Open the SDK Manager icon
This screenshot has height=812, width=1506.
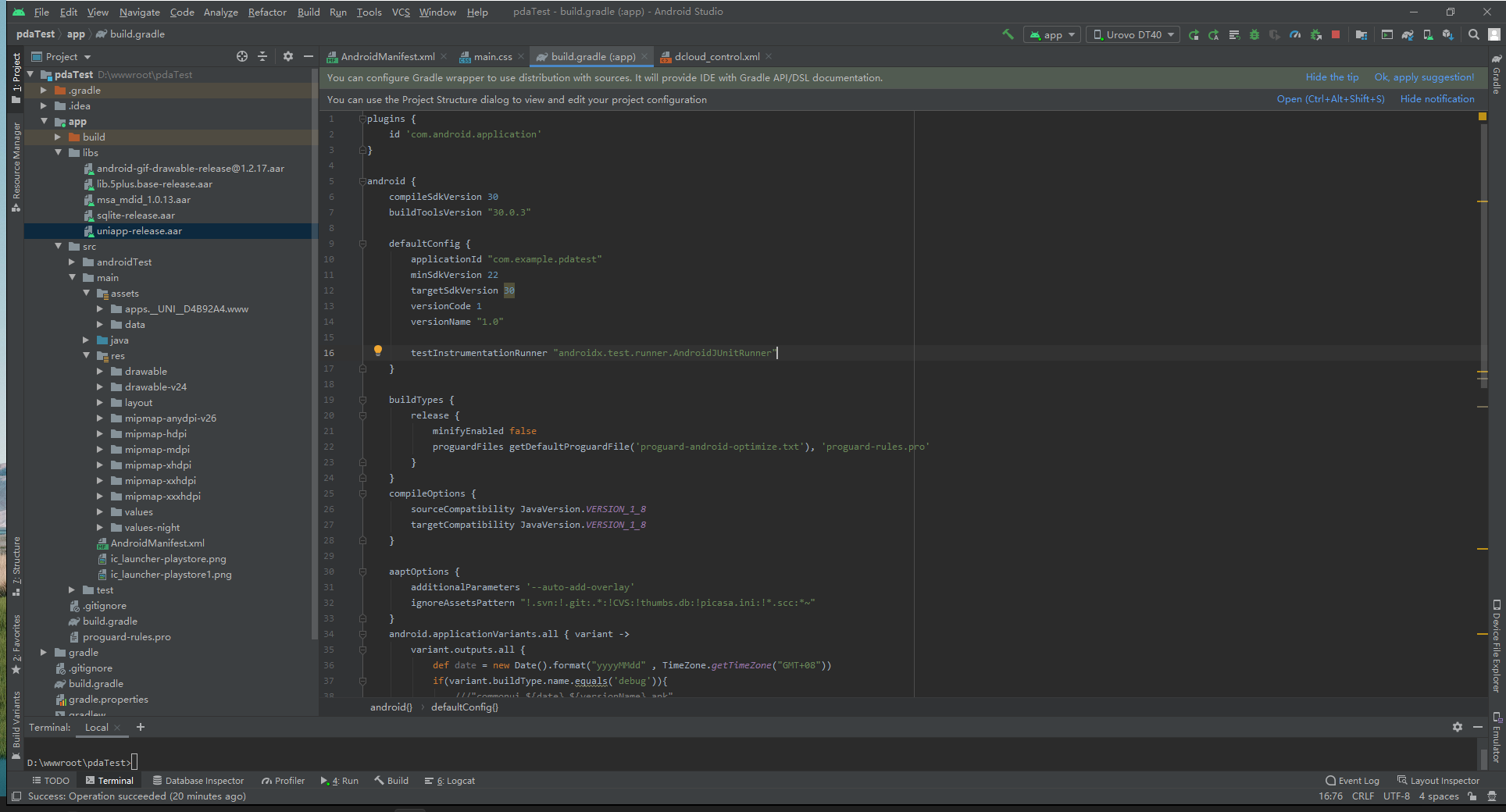(1447, 34)
